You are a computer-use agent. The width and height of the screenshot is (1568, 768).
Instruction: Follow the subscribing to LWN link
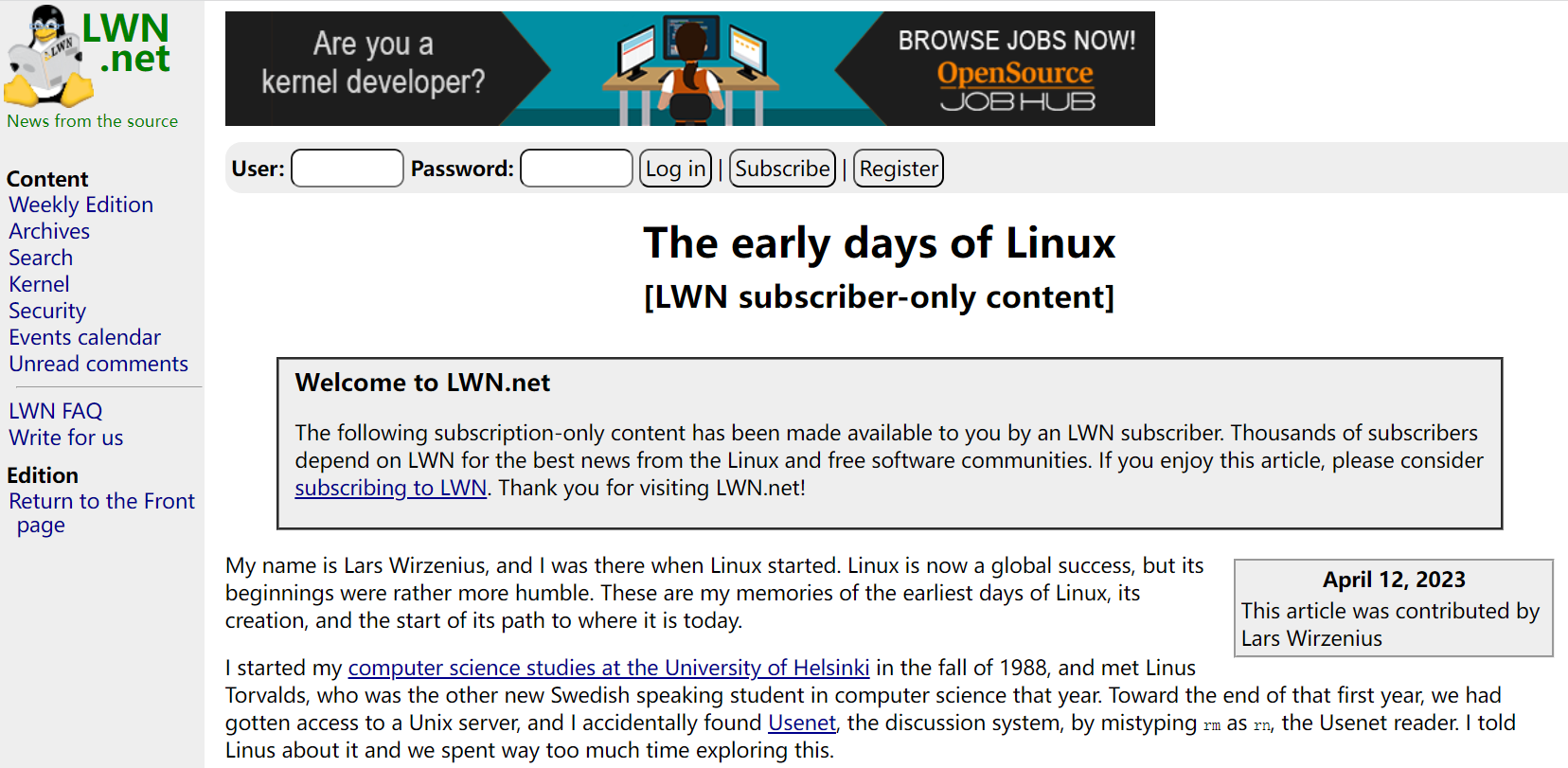click(x=390, y=489)
